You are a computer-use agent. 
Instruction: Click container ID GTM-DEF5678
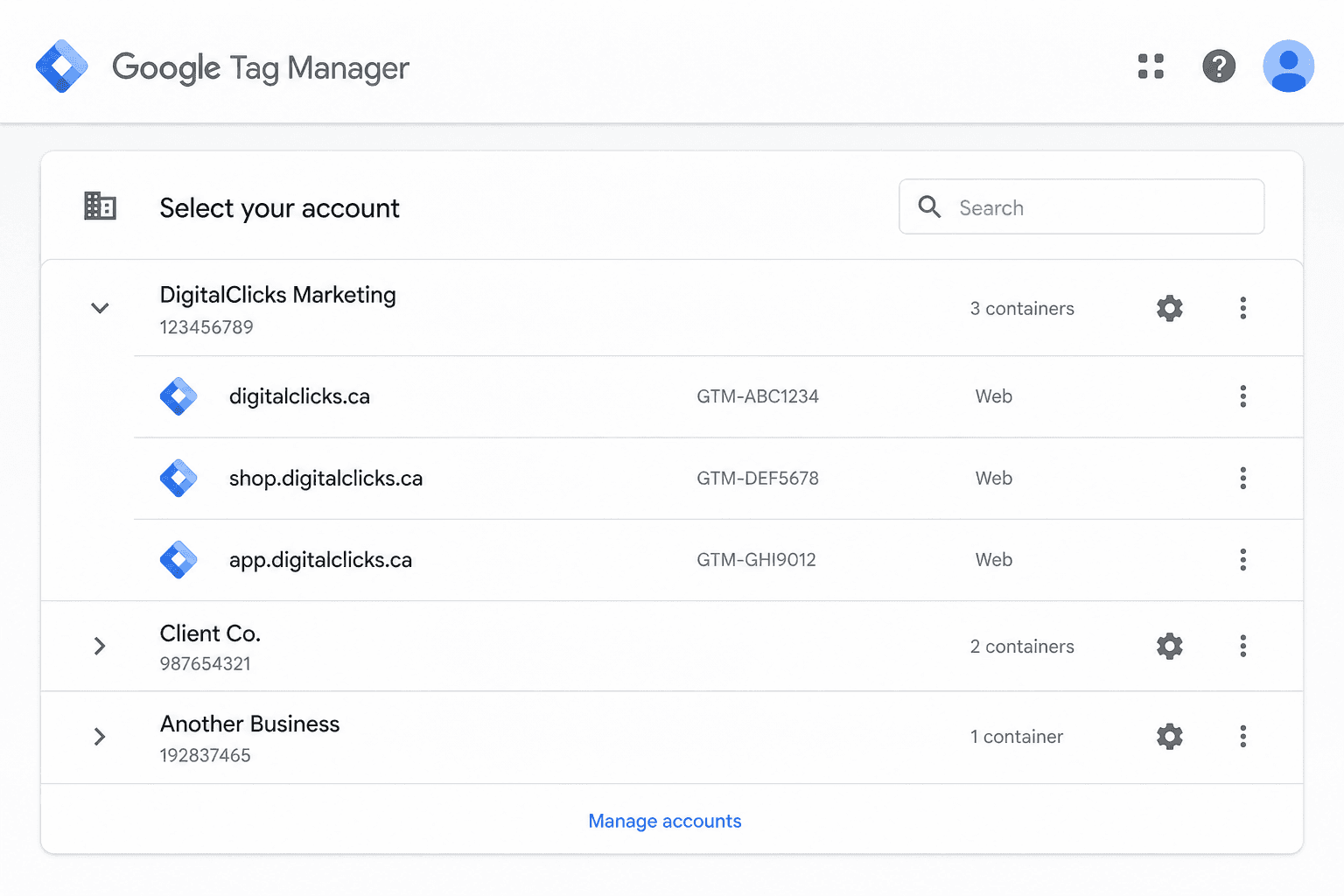coord(758,478)
